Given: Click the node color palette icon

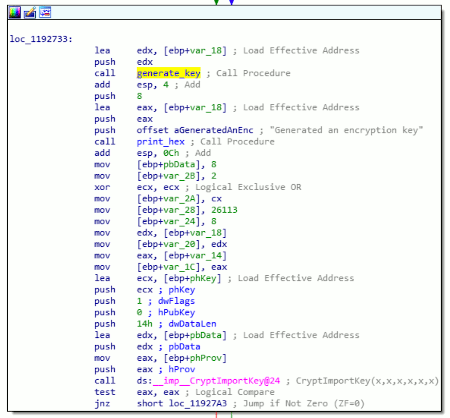Looking at the screenshot, I should [15, 13].
